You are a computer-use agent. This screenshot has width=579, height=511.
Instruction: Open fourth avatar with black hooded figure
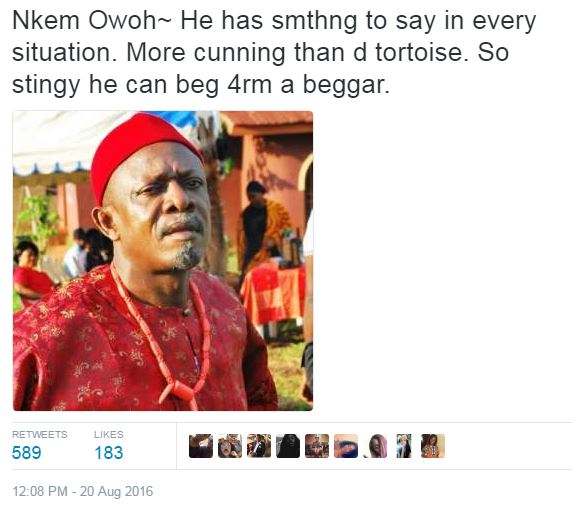pyautogui.click(x=288, y=446)
